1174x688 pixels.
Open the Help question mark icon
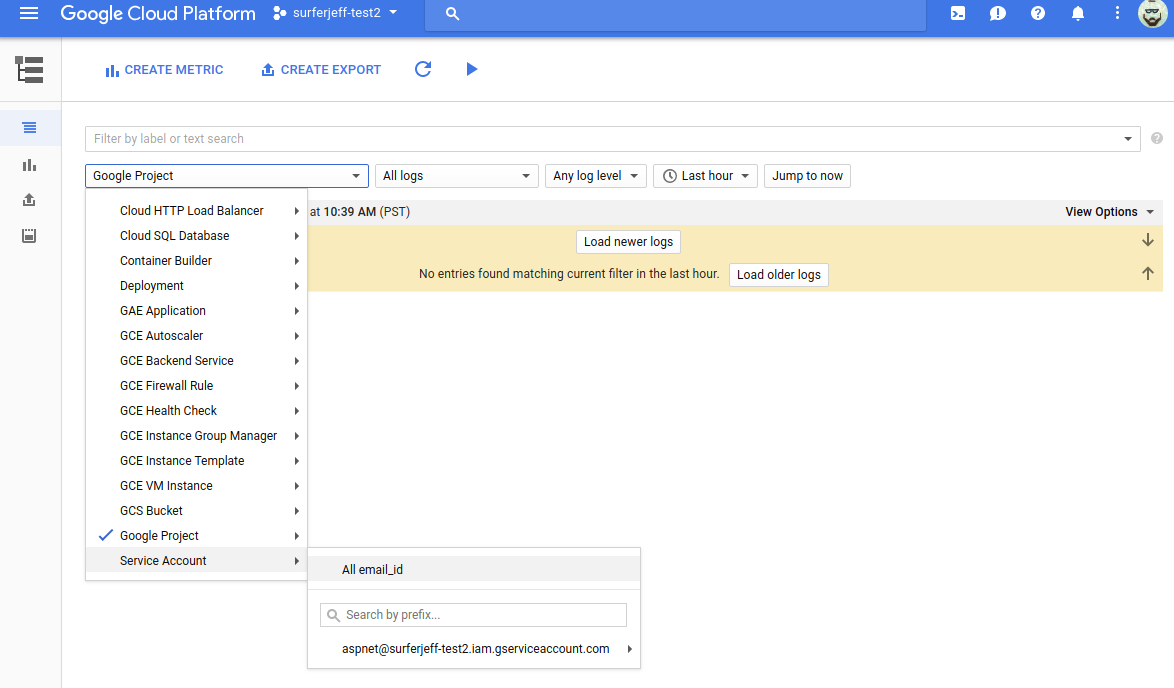pyautogui.click(x=1037, y=13)
